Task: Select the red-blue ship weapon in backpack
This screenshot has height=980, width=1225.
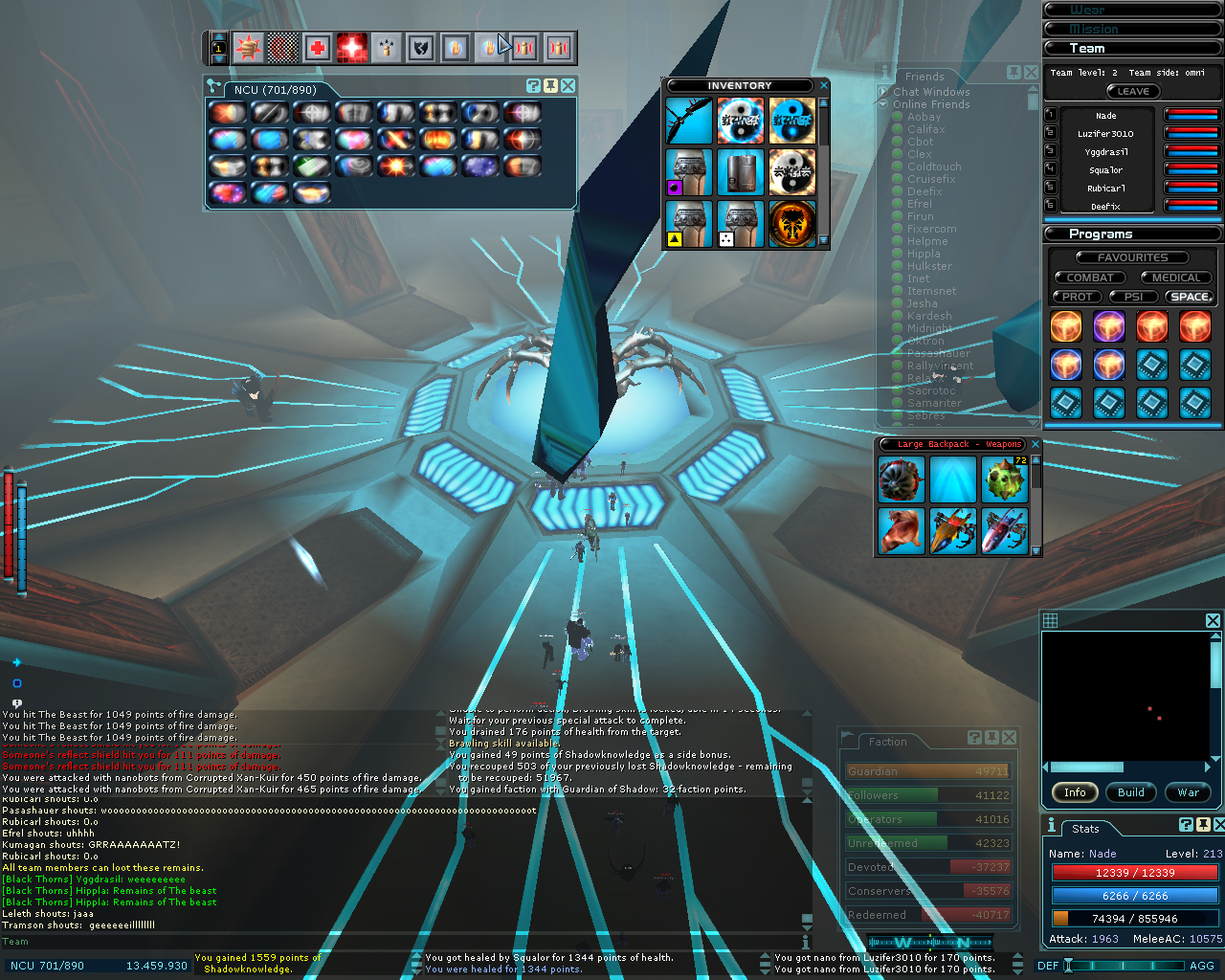Action: point(1005,531)
